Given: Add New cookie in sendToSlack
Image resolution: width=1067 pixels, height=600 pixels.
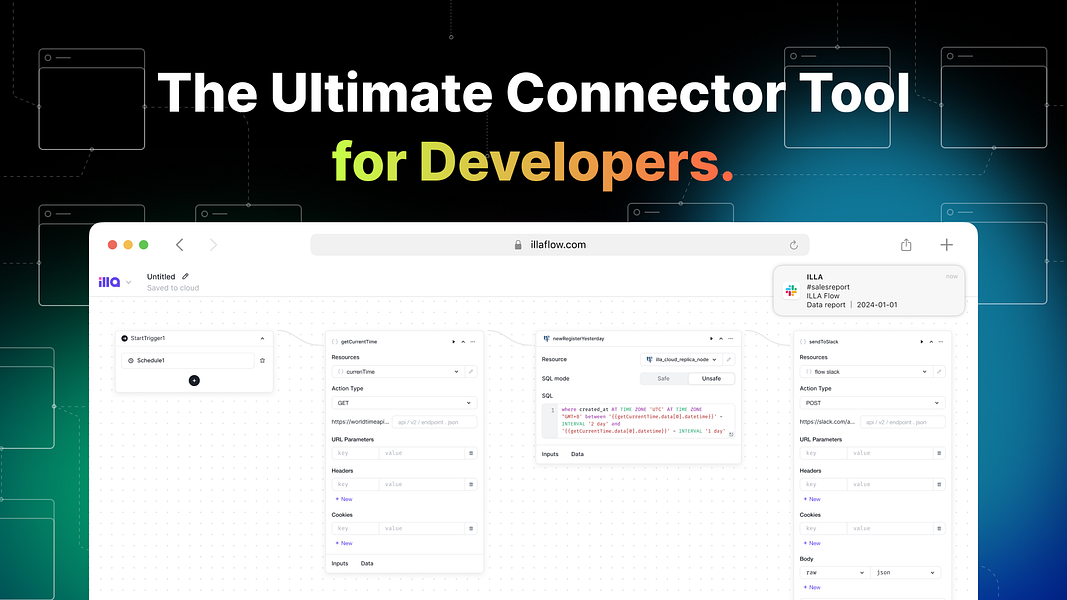Looking at the screenshot, I should [x=812, y=544].
